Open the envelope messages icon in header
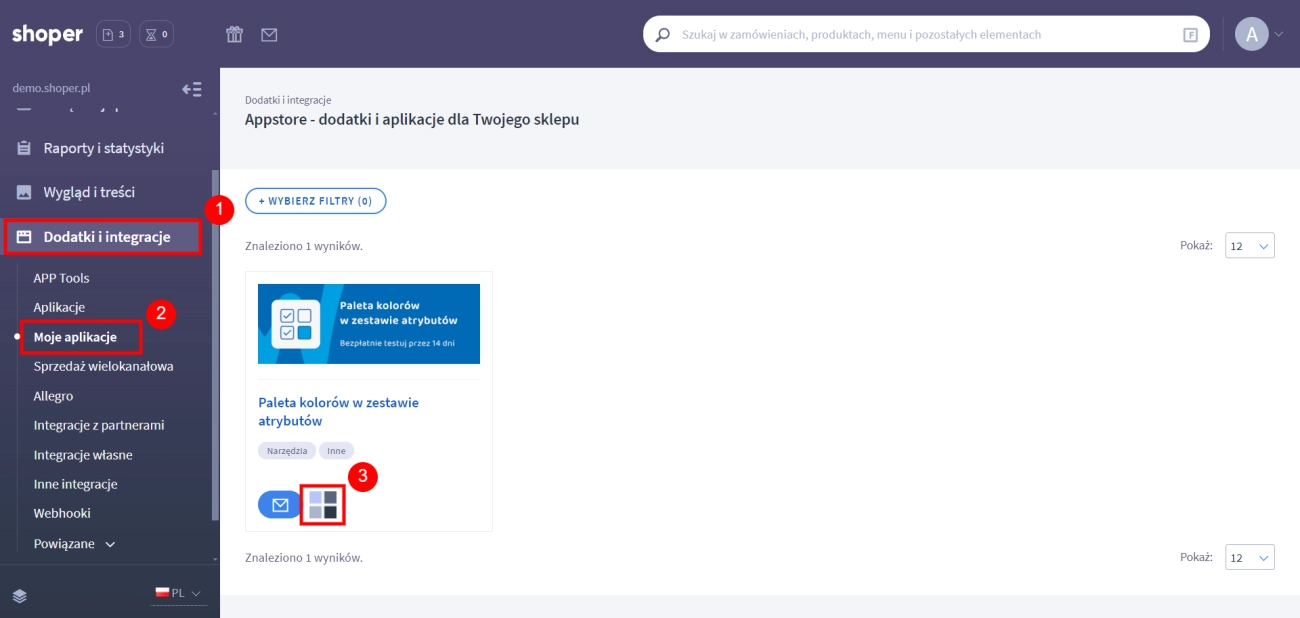The height and width of the screenshot is (618, 1300). click(x=269, y=35)
